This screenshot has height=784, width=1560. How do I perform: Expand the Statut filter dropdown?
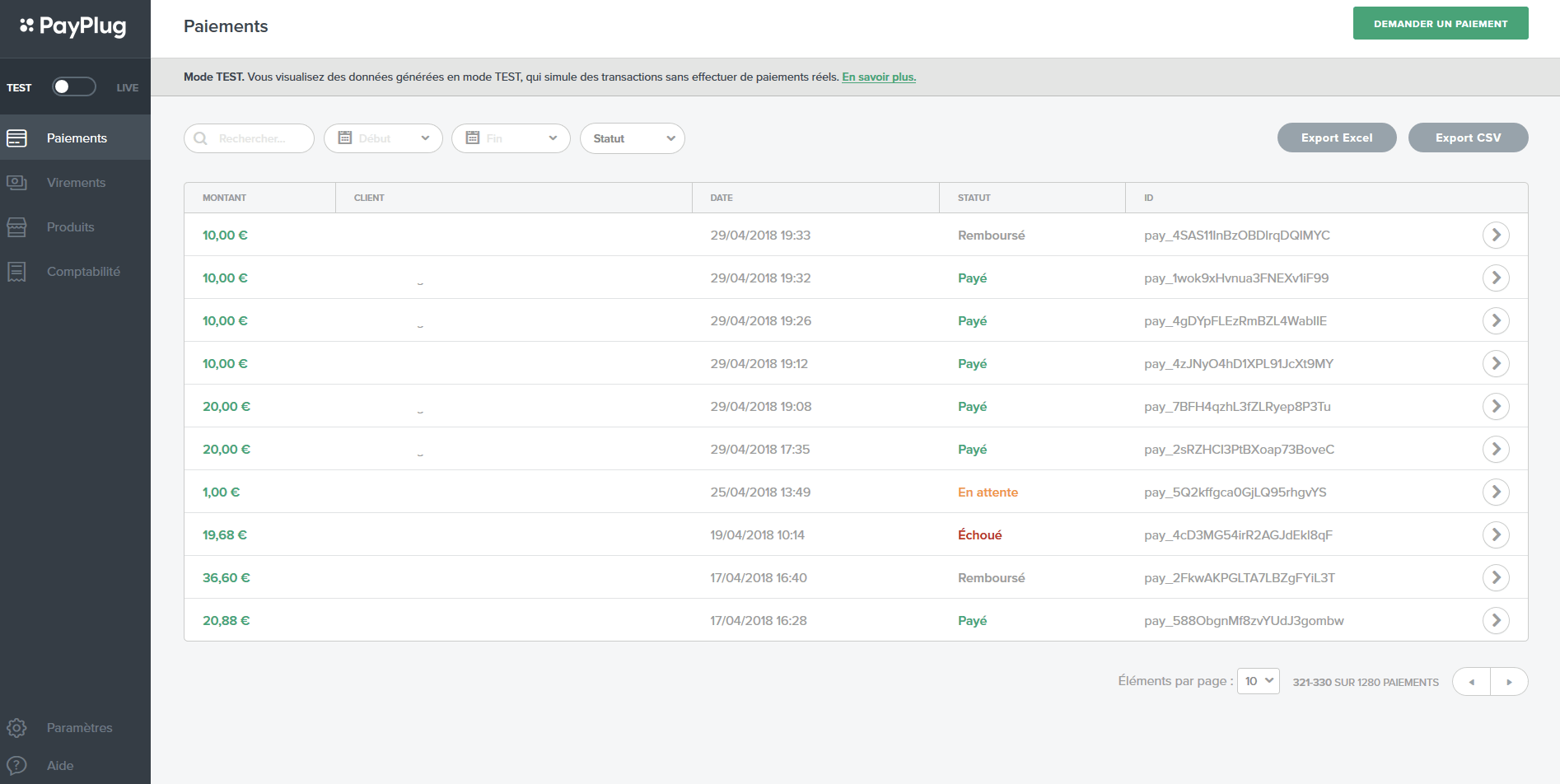pos(633,138)
